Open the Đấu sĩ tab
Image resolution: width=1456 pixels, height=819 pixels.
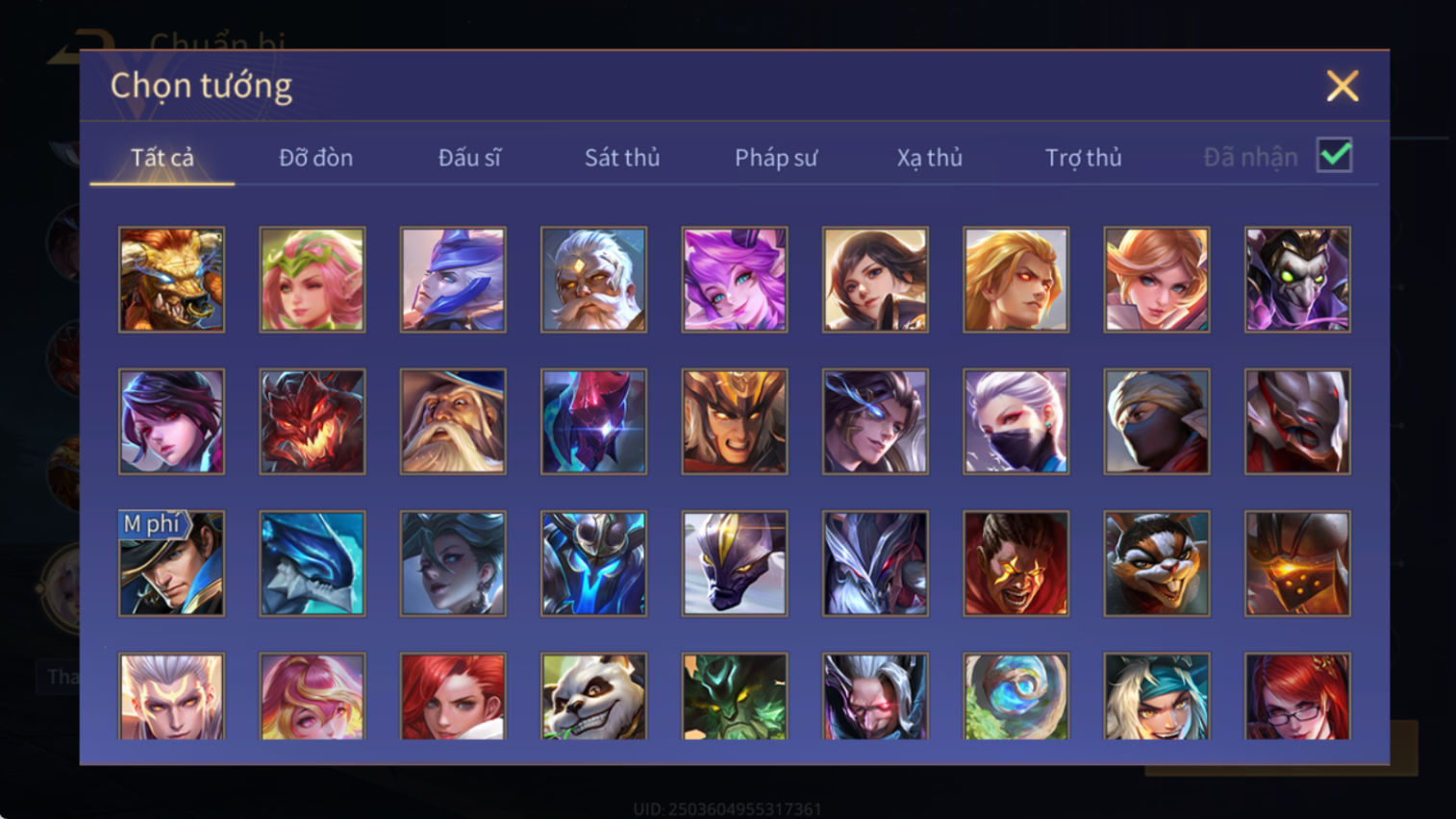click(469, 158)
